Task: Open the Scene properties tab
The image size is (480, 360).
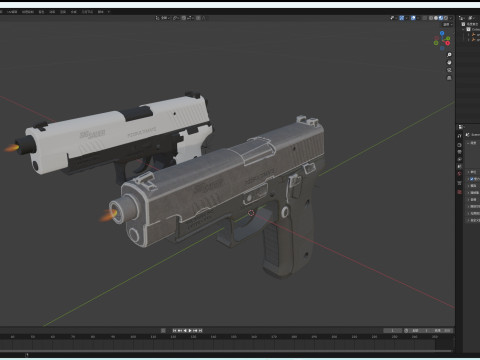Action: click(x=460, y=166)
